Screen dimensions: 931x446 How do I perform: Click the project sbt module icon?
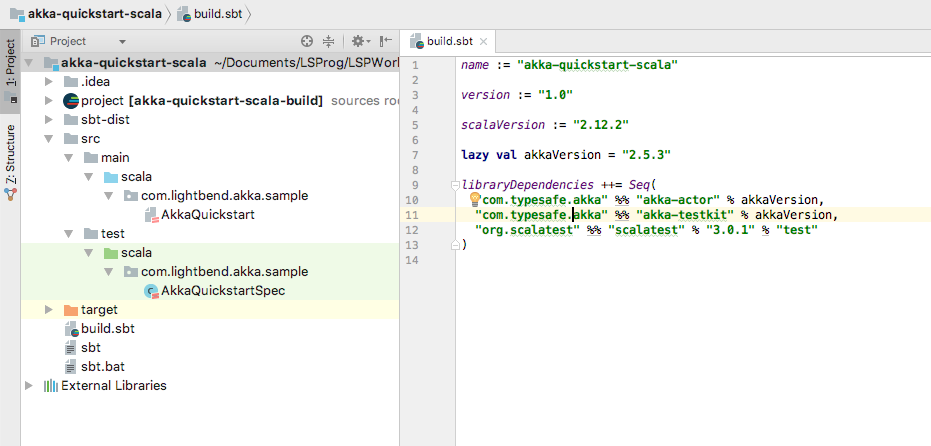(x=71, y=101)
